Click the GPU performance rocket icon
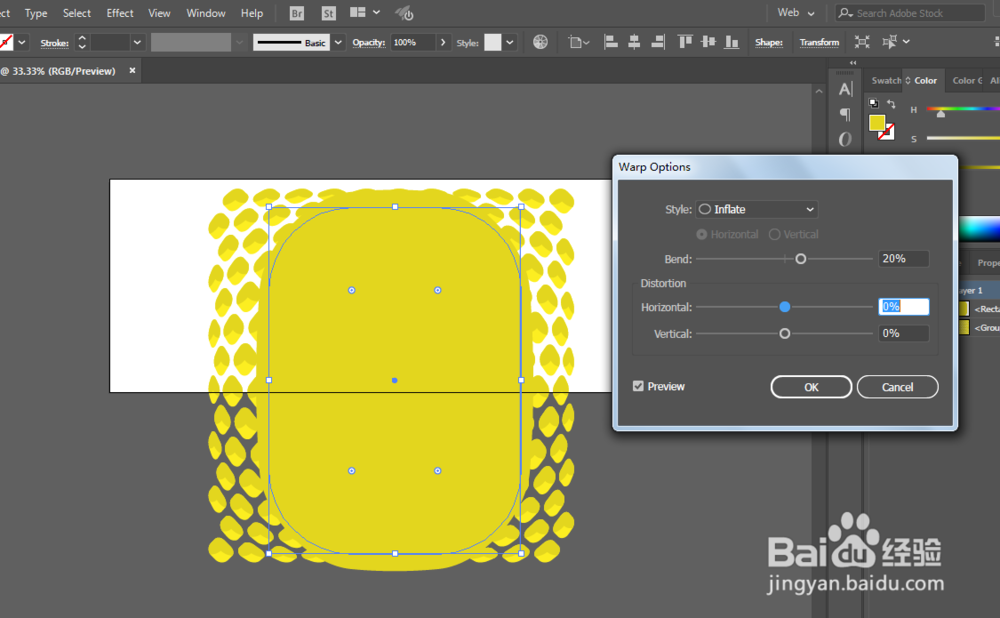 (x=404, y=13)
